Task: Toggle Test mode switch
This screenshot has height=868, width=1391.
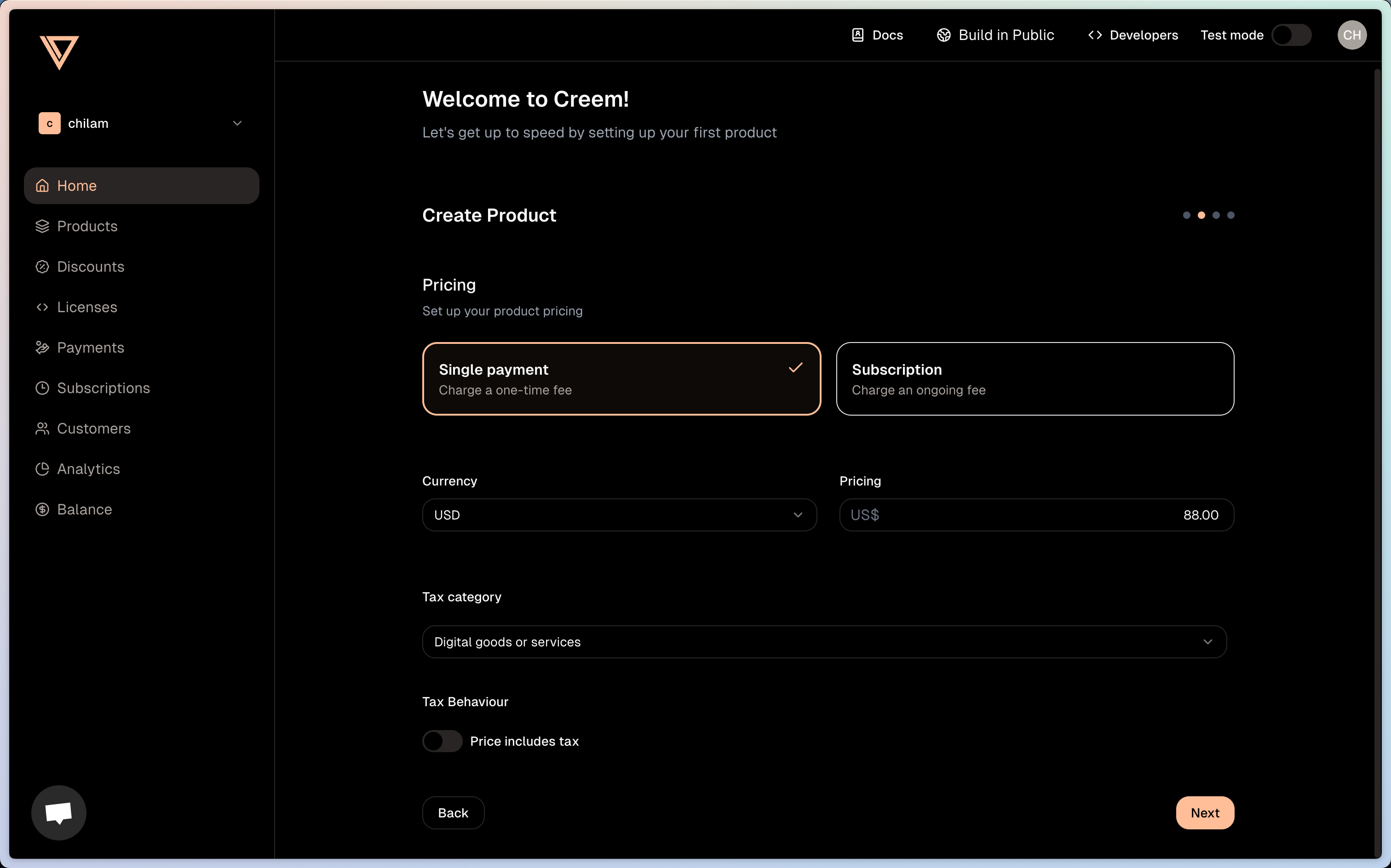Action: click(x=1291, y=35)
